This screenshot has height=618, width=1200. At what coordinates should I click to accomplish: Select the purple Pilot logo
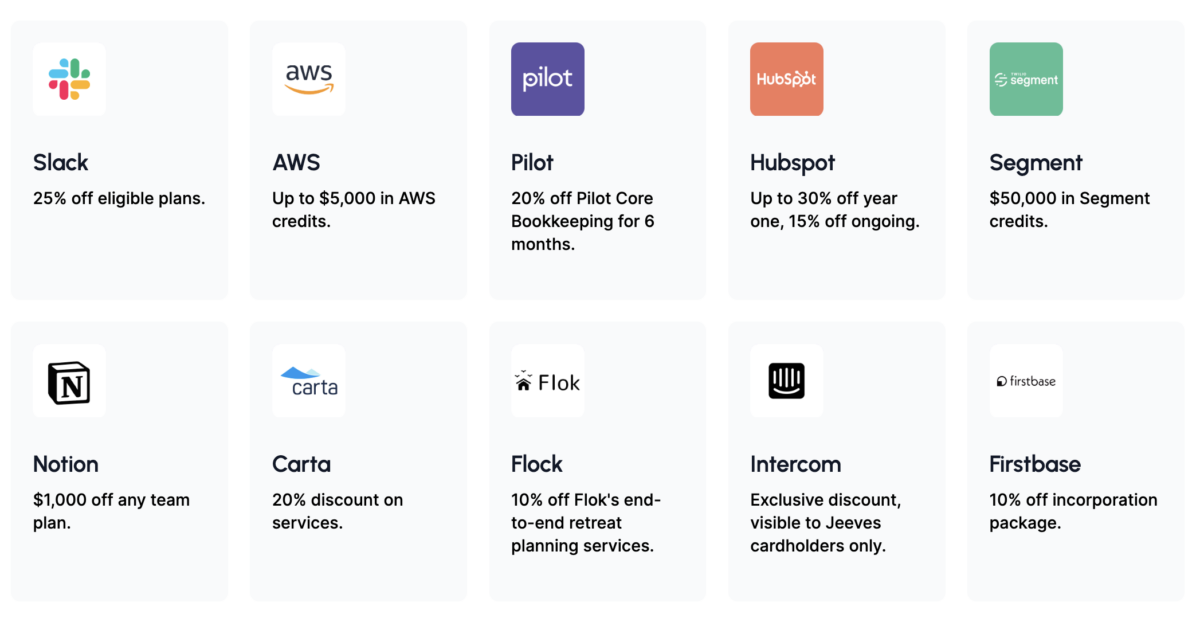coord(547,79)
